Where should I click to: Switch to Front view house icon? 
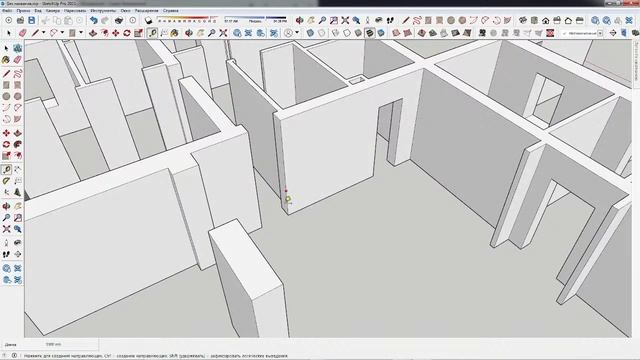[545, 20]
